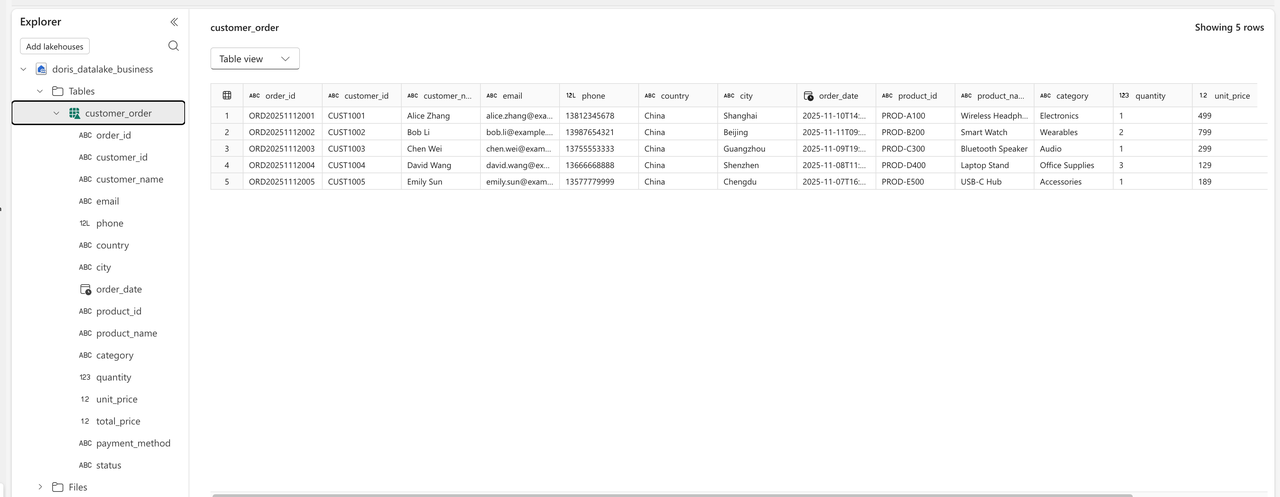The image size is (1280, 497).
Task: Open the Table view dropdown
Action: point(255,59)
